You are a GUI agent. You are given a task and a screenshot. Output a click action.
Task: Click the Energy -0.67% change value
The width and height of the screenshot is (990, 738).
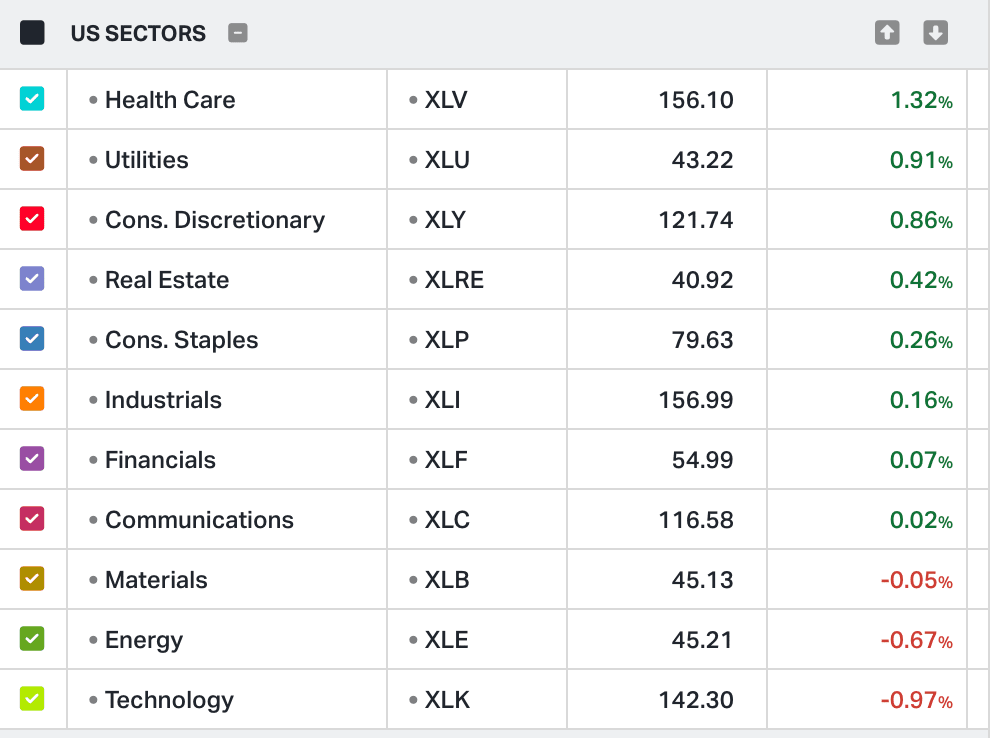click(x=916, y=640)
